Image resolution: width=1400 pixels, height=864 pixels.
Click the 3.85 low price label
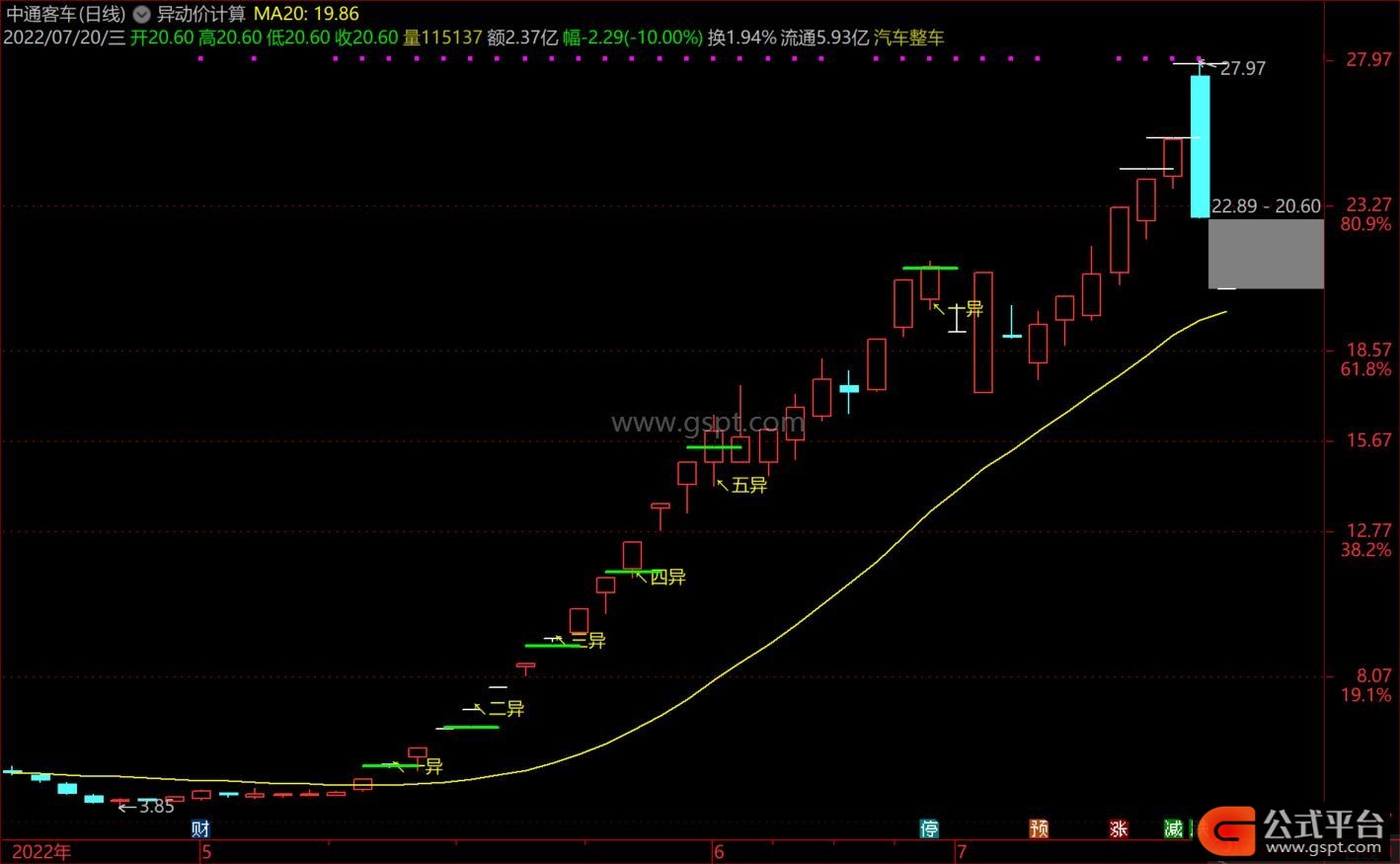point(156,806)
